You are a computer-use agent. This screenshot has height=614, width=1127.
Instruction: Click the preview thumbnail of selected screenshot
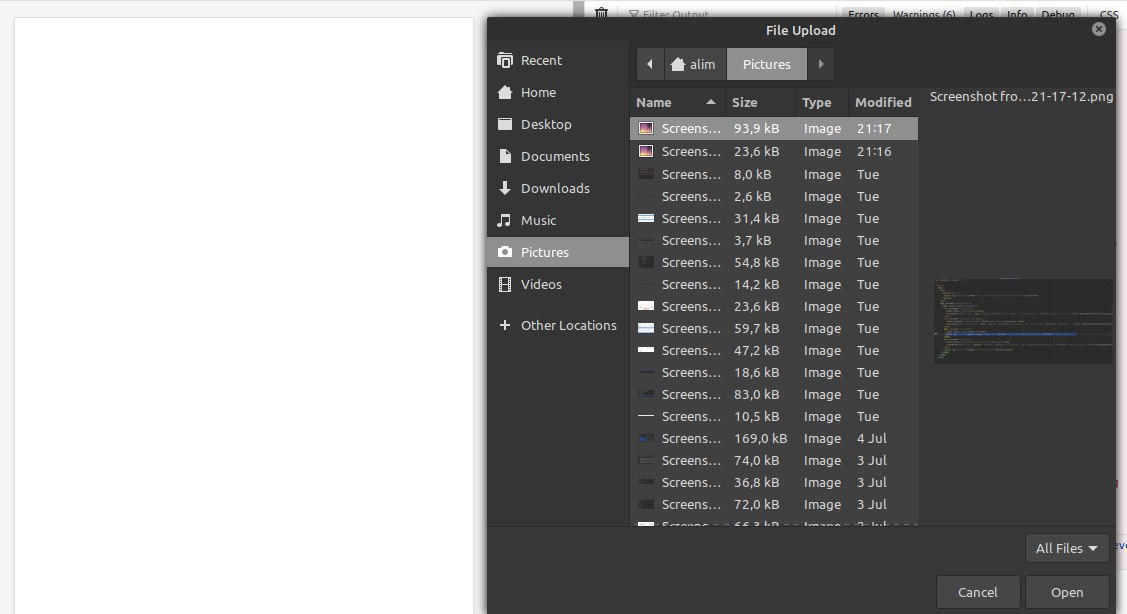(x=1023, y=321)
